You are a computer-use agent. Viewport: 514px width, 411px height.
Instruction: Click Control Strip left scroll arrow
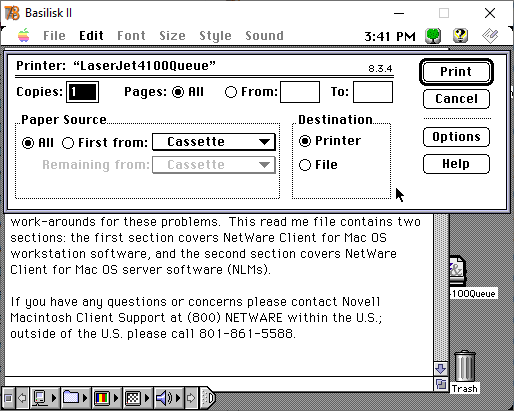[x=22, y=398]
